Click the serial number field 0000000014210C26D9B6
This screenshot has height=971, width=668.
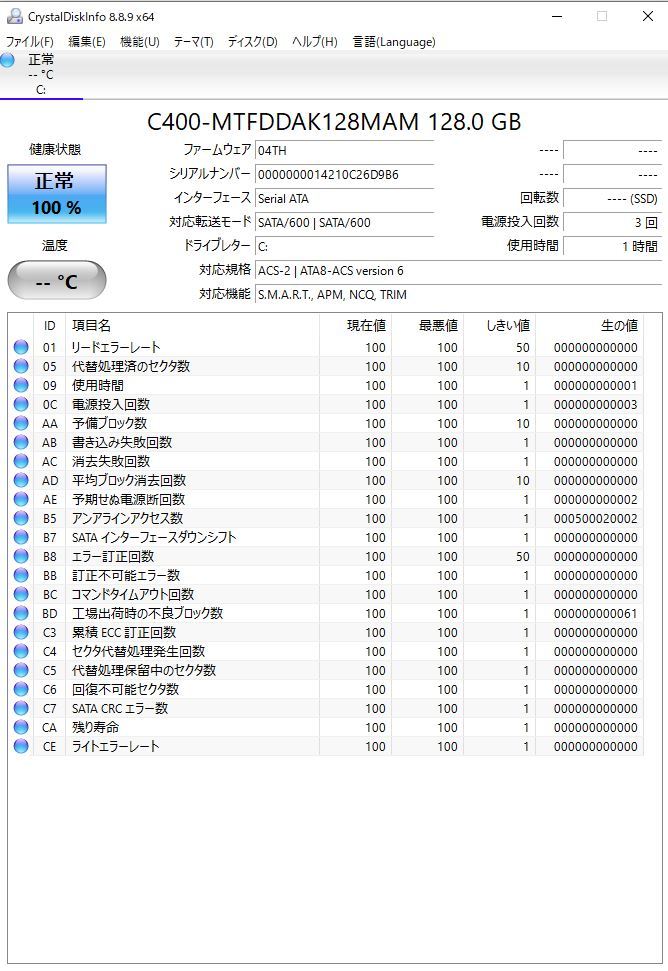[x=344, y=175]
